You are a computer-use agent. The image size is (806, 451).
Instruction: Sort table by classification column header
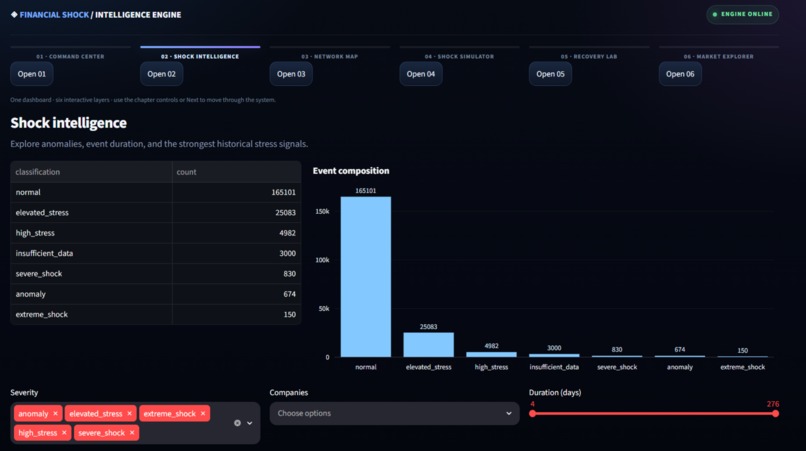click(x=91, y=172)
